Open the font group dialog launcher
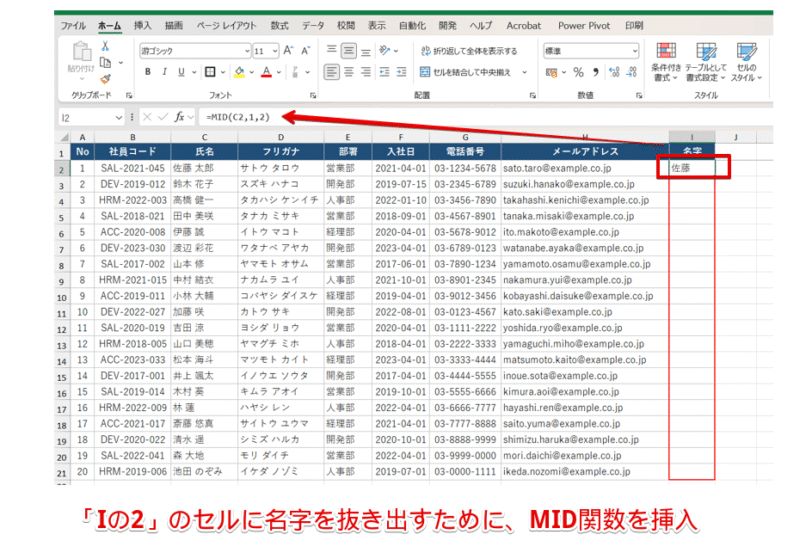 click(x=313, y=95)
